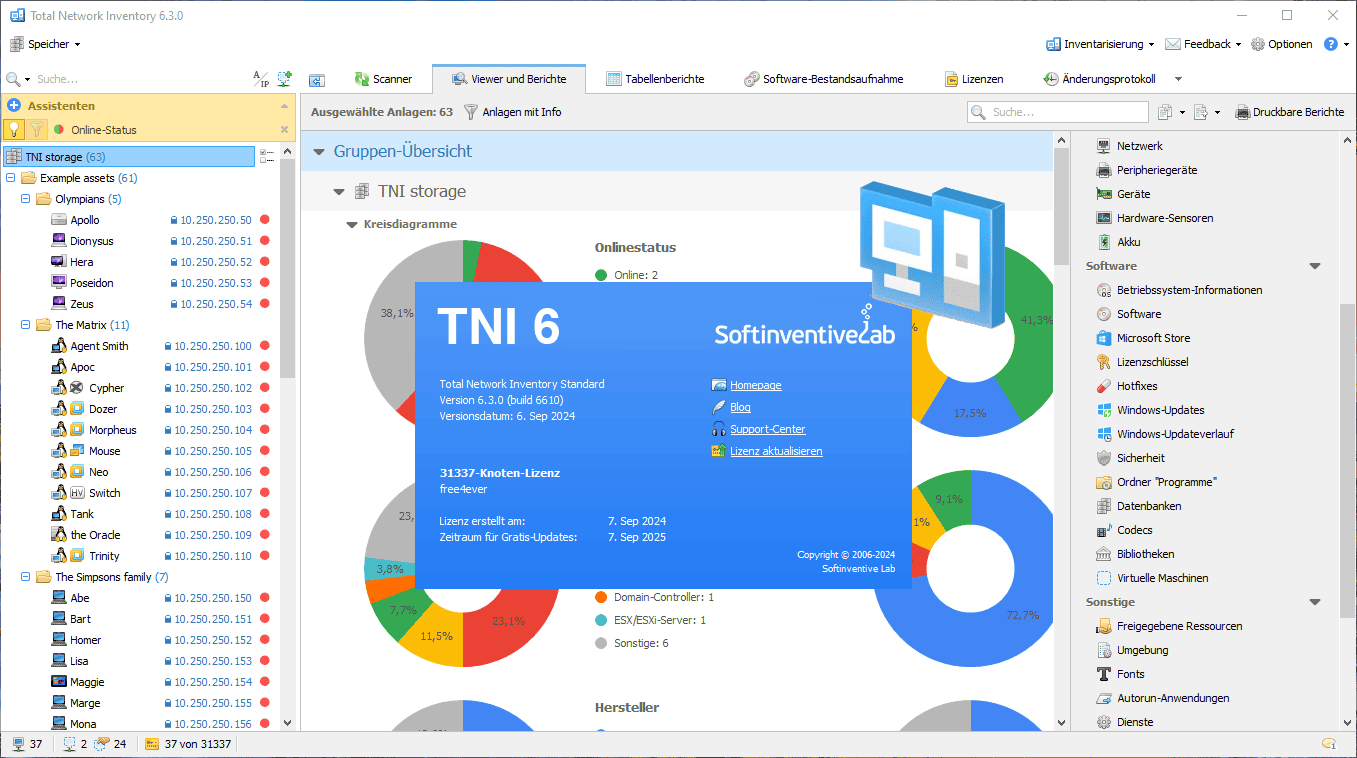Click the teal ESX/ESXi-Server legend swatch
The height and width of the screenshot is (758, 1357).
[x=601, y=620]
